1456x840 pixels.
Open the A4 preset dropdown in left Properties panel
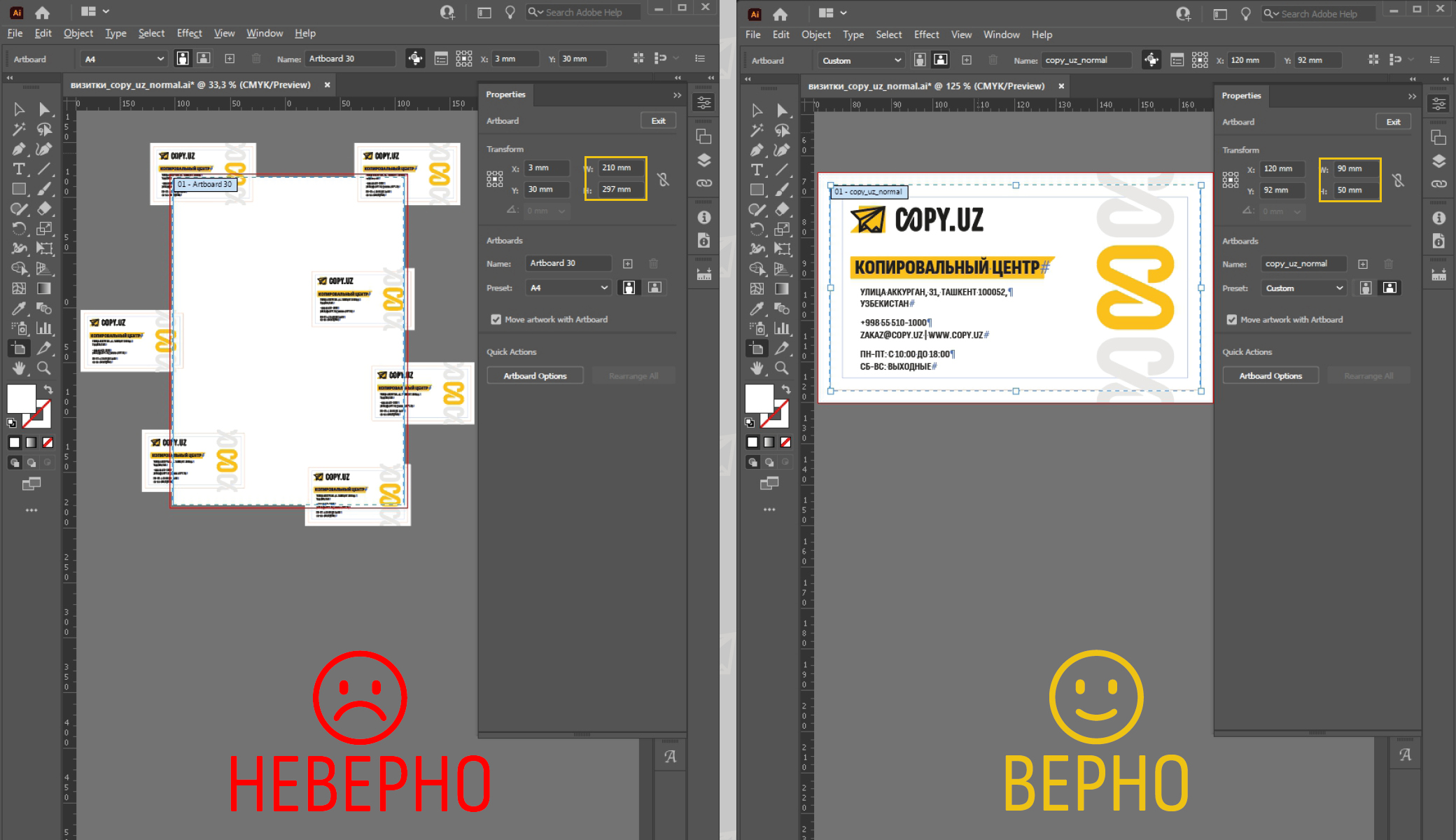click(568, 288)
